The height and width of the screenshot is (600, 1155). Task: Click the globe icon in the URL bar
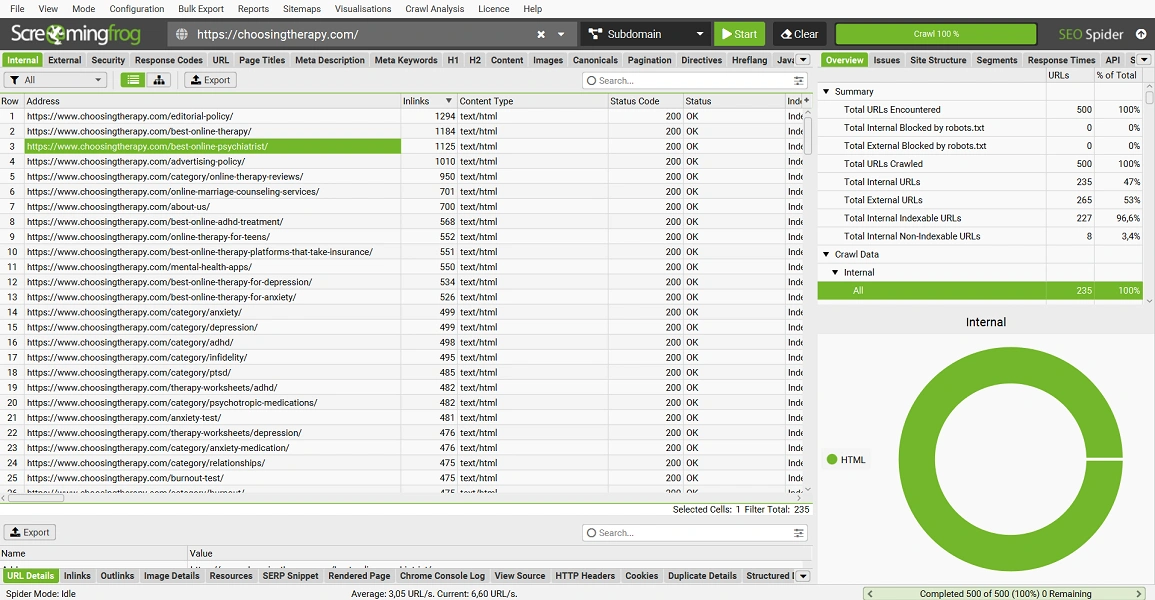click(x=181, y=34)
